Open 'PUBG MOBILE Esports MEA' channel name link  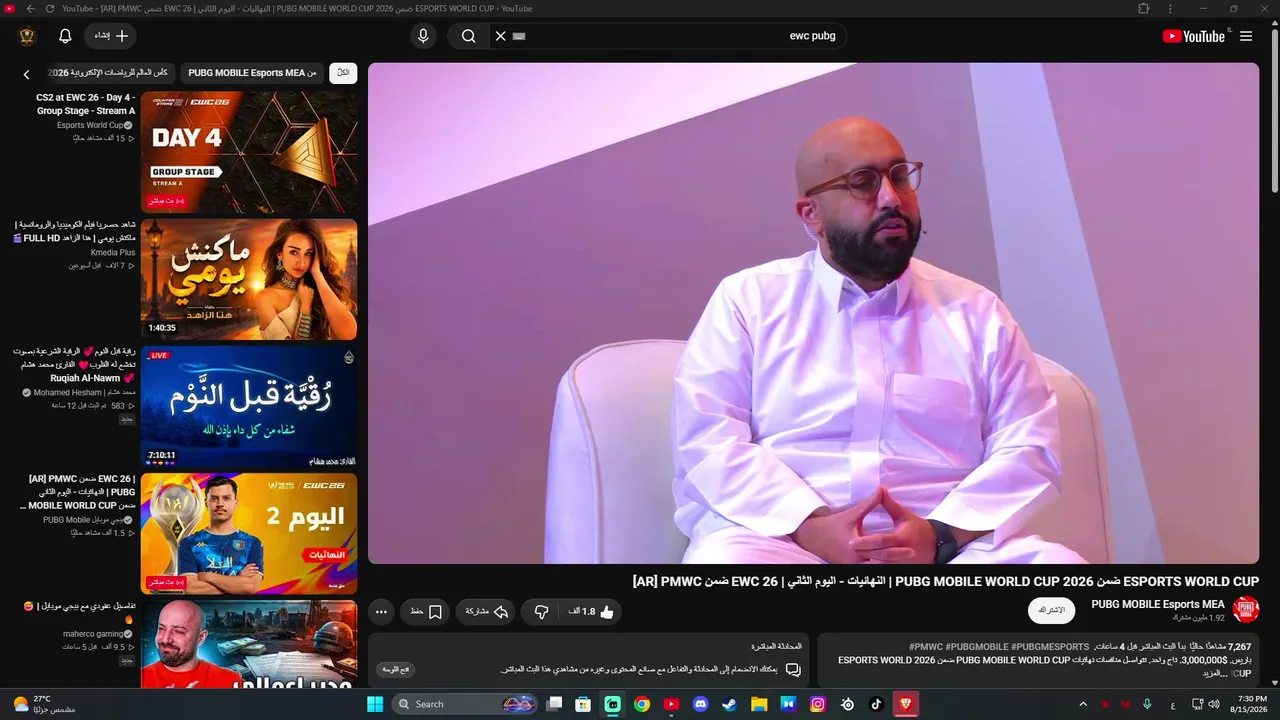[x=1158, y=604]
